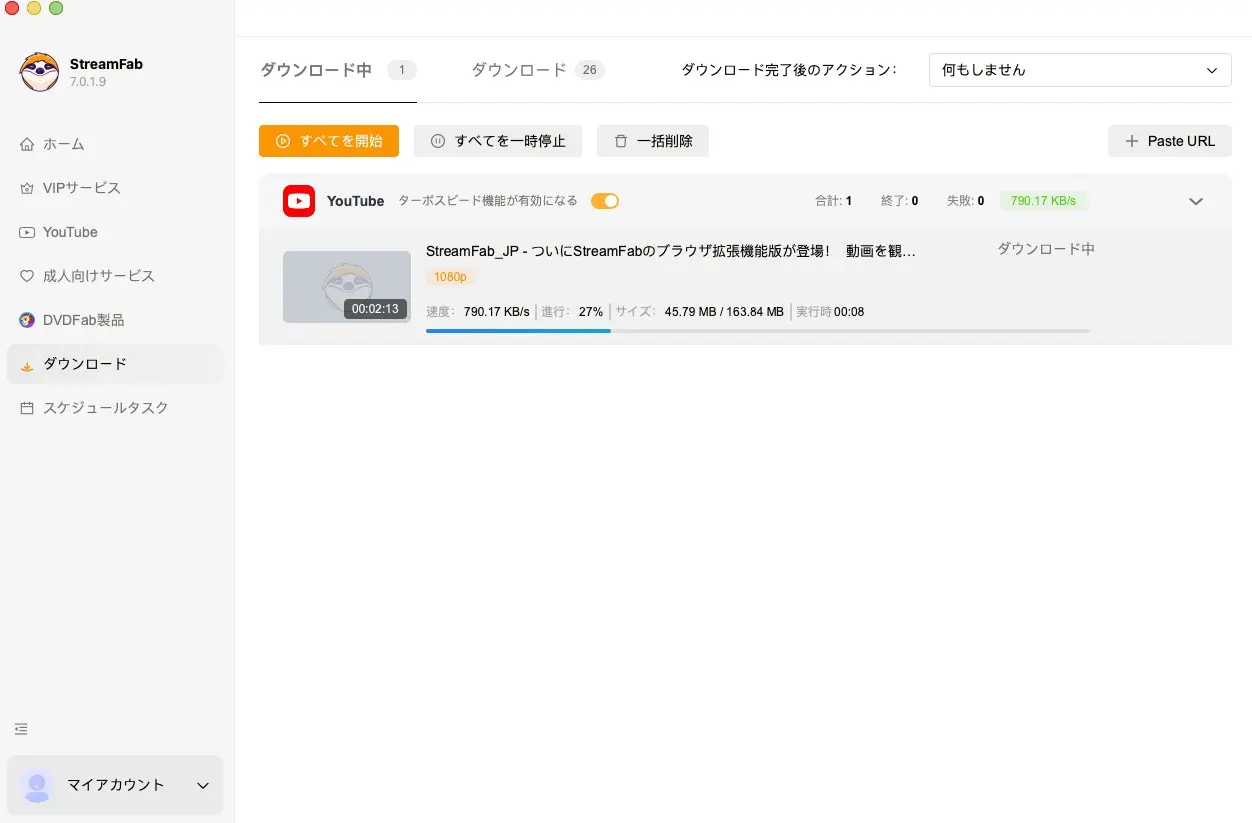
Task: Click the video thumbnail showing 00:02:13
Action: pyautogui.click(x=347, y=287)
